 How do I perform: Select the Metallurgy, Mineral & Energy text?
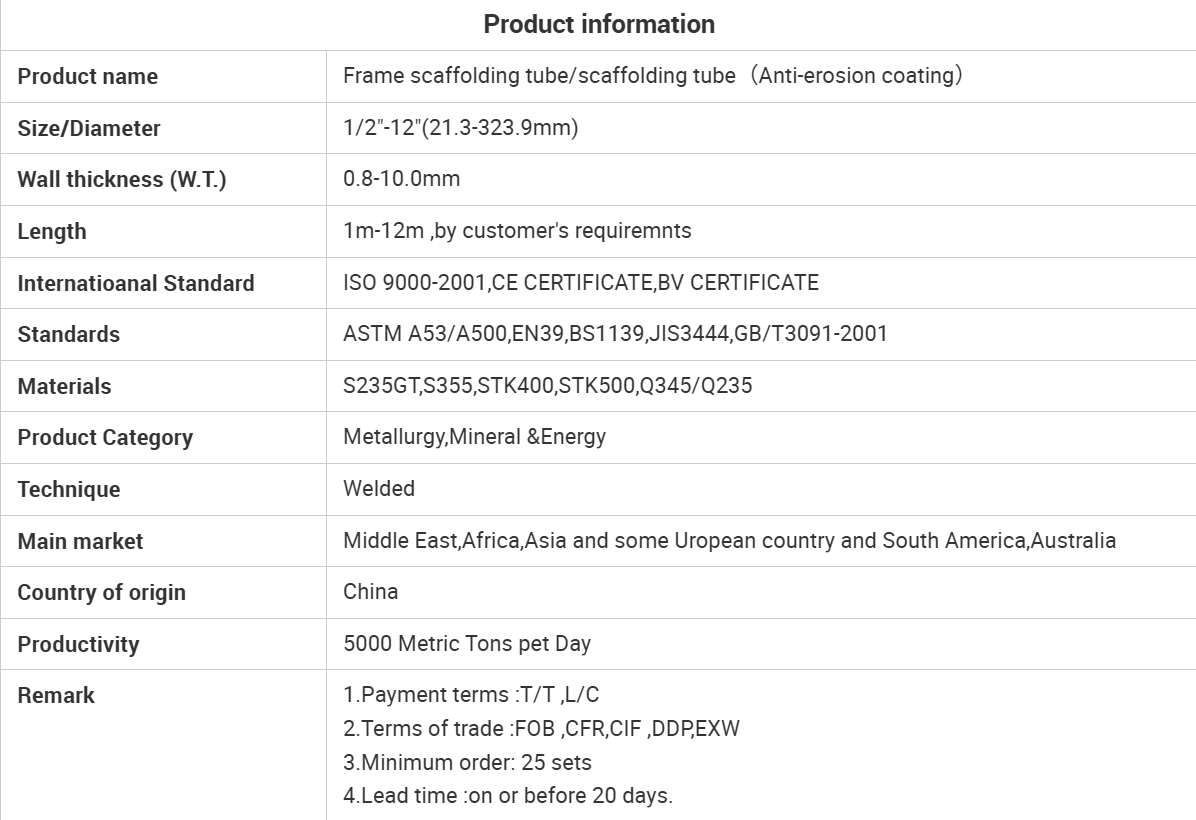(474, 437)
